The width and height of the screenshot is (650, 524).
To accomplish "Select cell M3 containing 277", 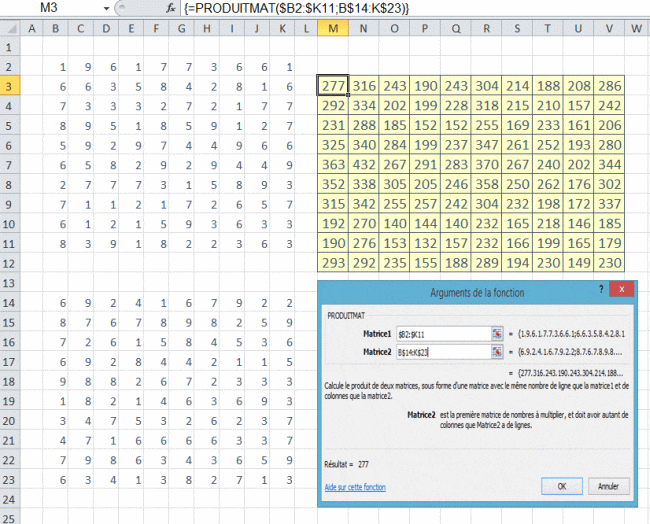I will coord(333,86).
